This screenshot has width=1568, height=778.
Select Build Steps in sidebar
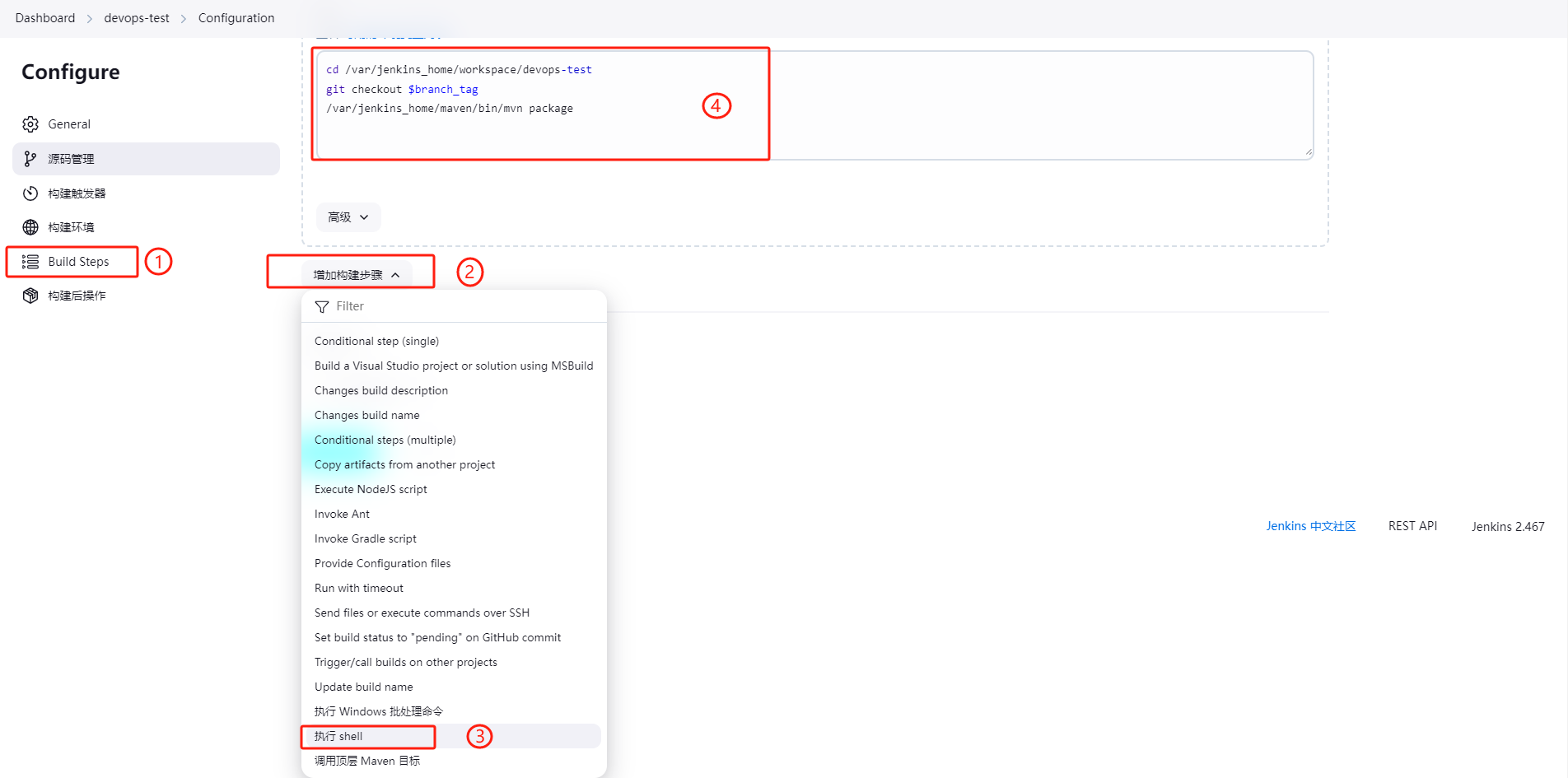[146, 262]
